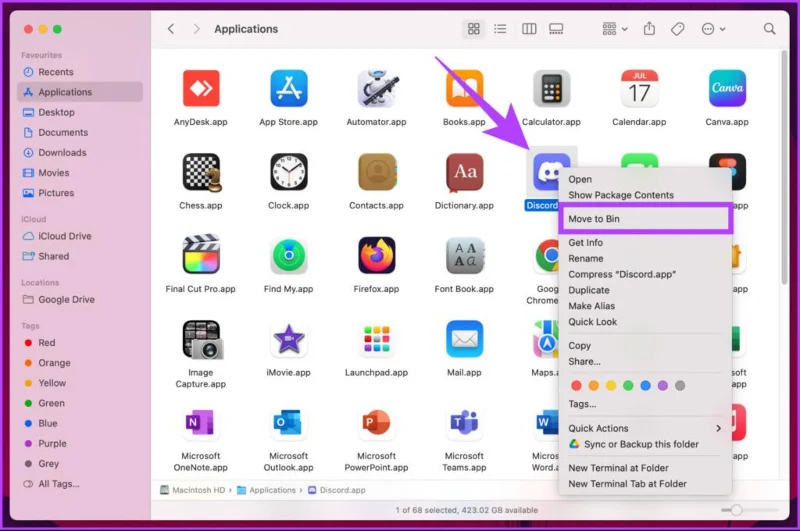Choose Sync or Backup this folder
The height and width of the screenshot is (531, 800).
(x=645, y=444)
